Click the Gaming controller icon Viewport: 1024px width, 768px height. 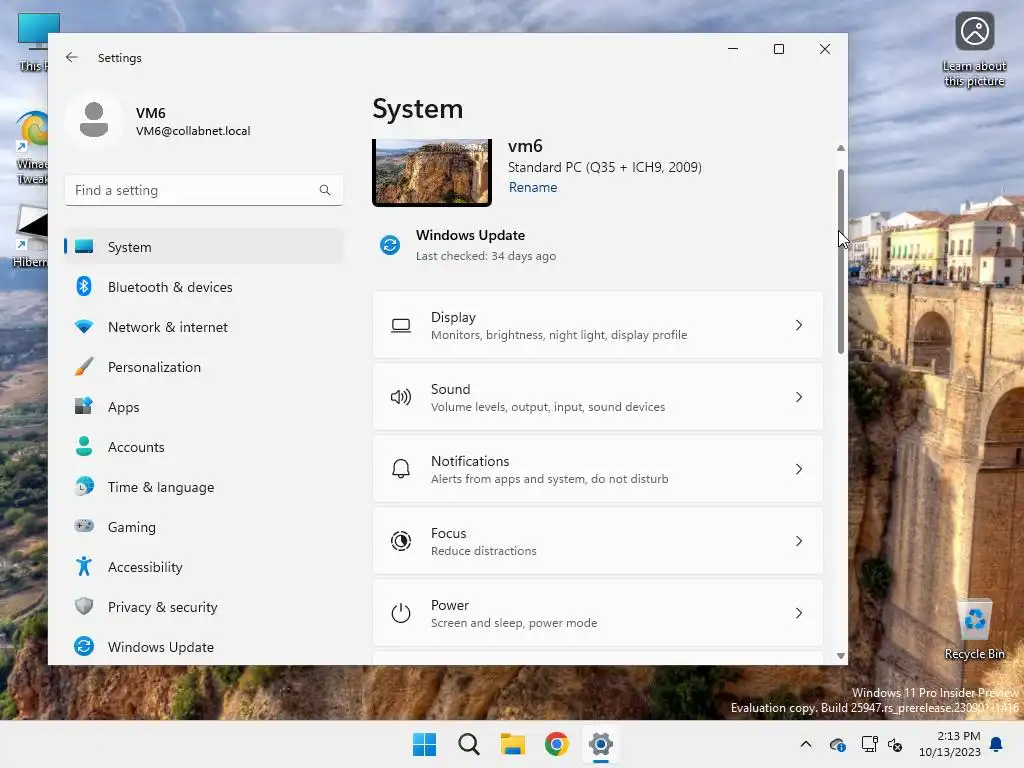pyautogui.click(x=84, y=526)
